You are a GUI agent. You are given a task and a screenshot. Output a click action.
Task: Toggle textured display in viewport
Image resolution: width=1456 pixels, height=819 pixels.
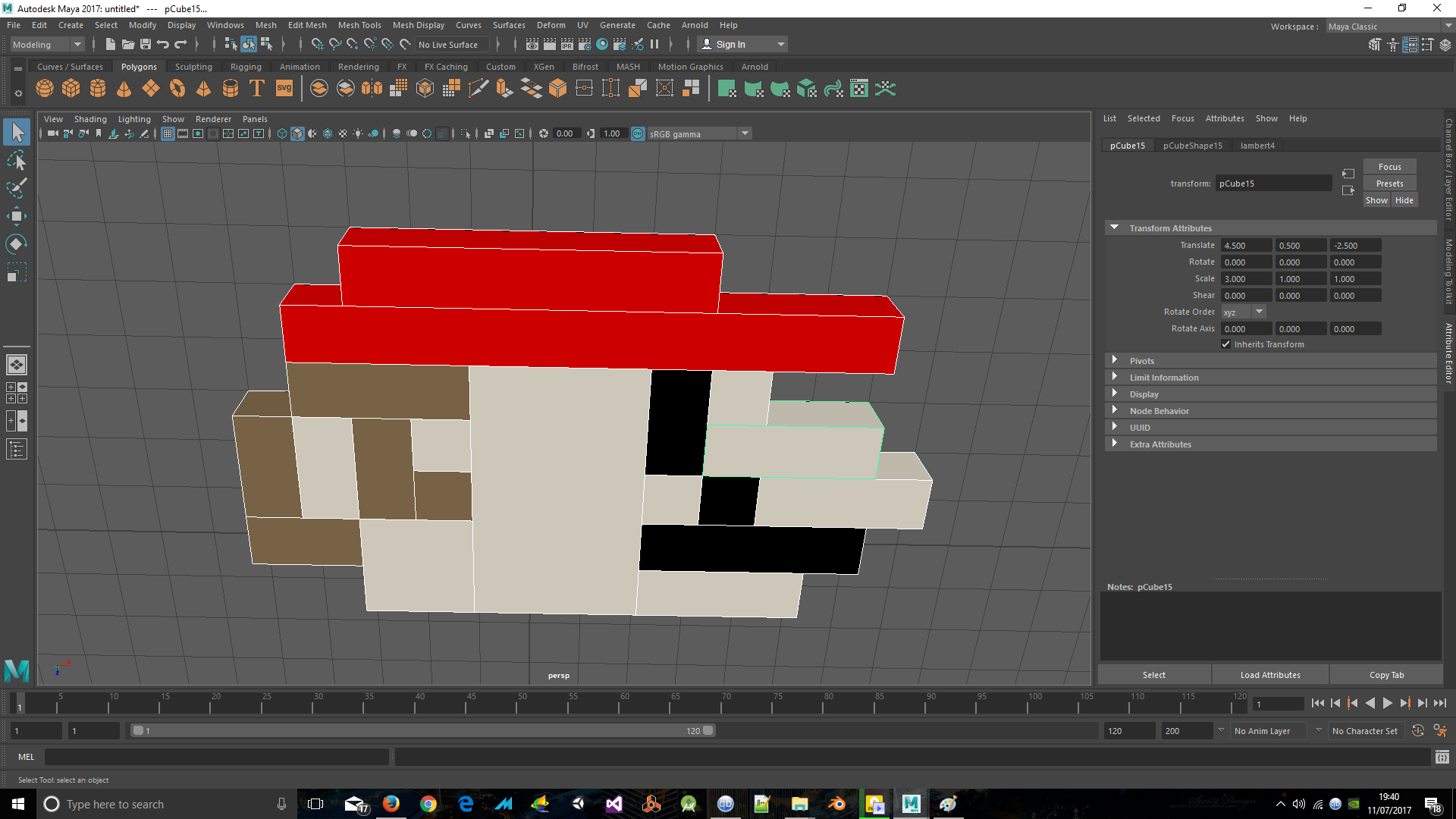343,133
